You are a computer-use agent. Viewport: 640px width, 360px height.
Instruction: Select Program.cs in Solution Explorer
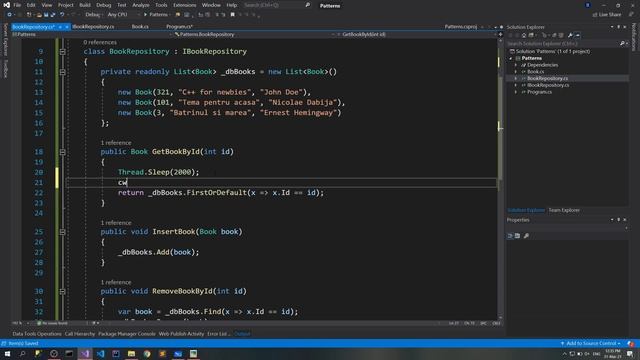[x=539, y=92]
